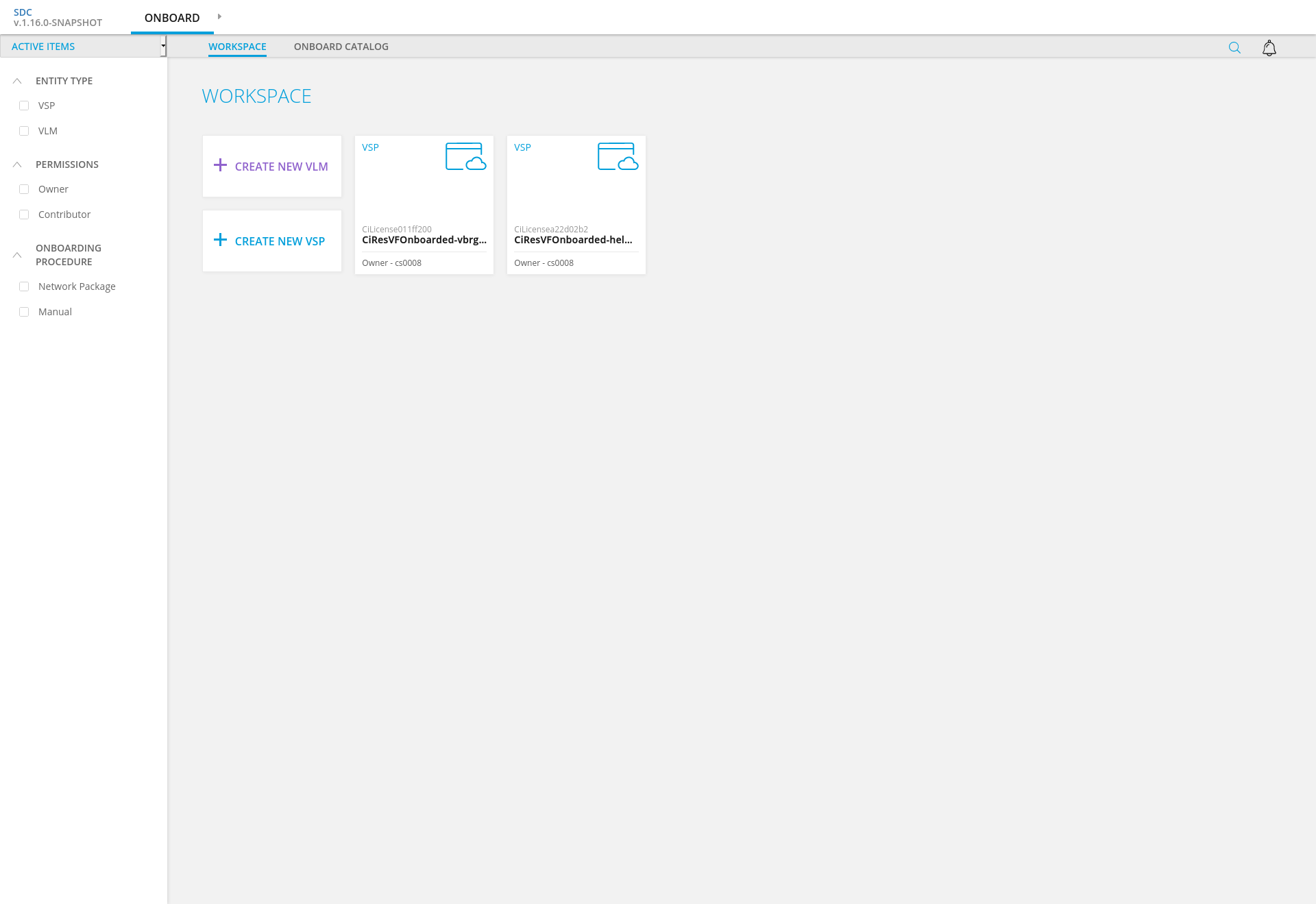
Task: Enable the VLM entity type filter
Action: (x=24, y=131)
